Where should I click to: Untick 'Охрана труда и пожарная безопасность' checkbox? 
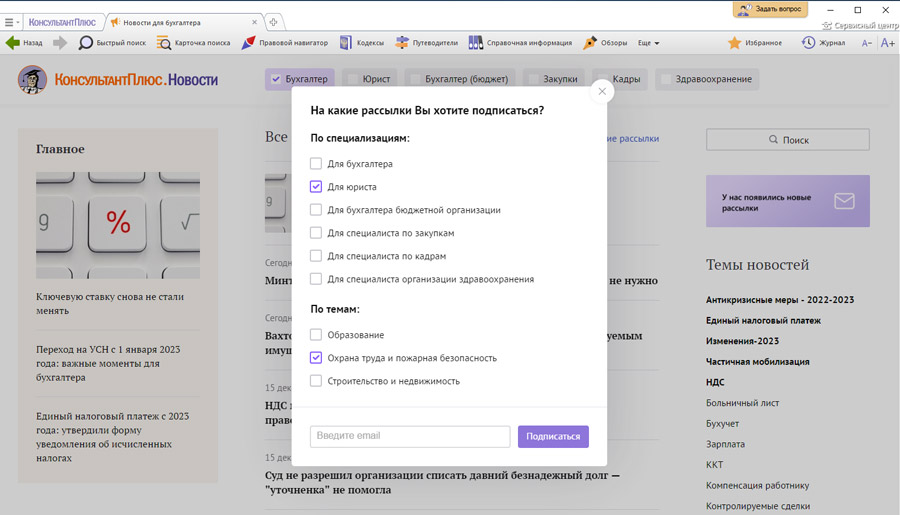coord(316,358)
